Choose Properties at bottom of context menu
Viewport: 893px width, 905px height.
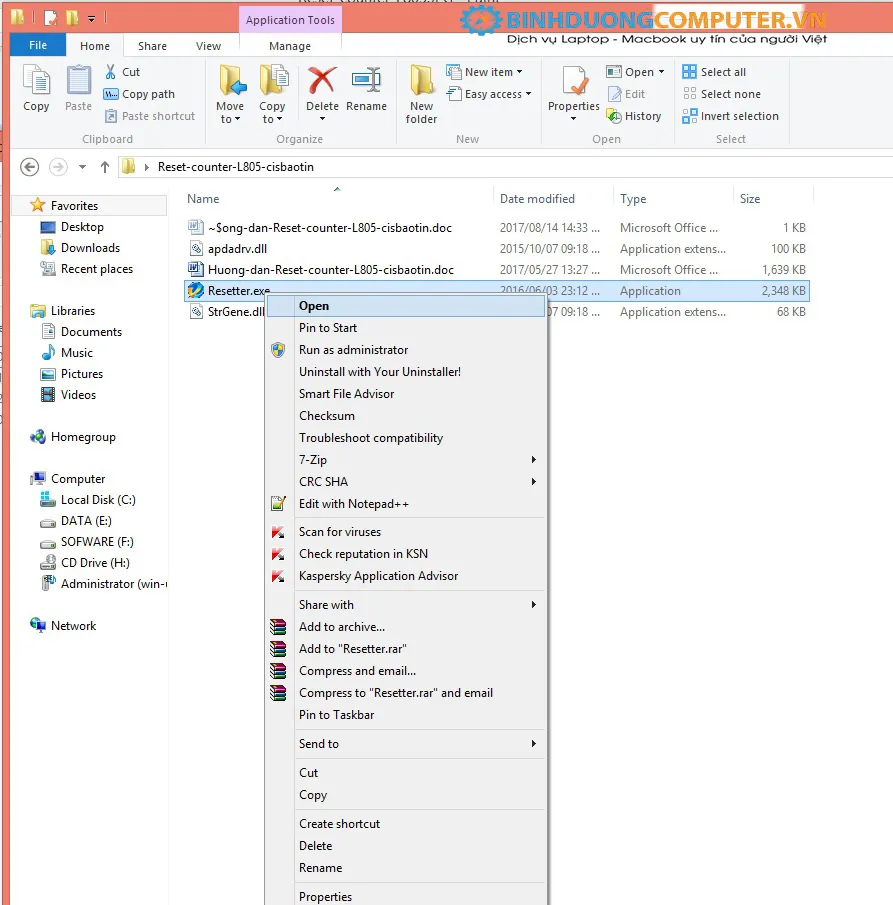pyautogui.click(x=406, y=896)
